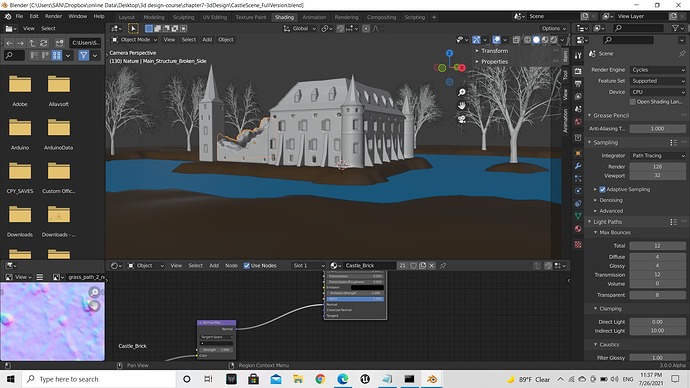The width and height of the screenshot is (690, 388).
Task: Open the Item sidebar tab
Action: [565, 56]
